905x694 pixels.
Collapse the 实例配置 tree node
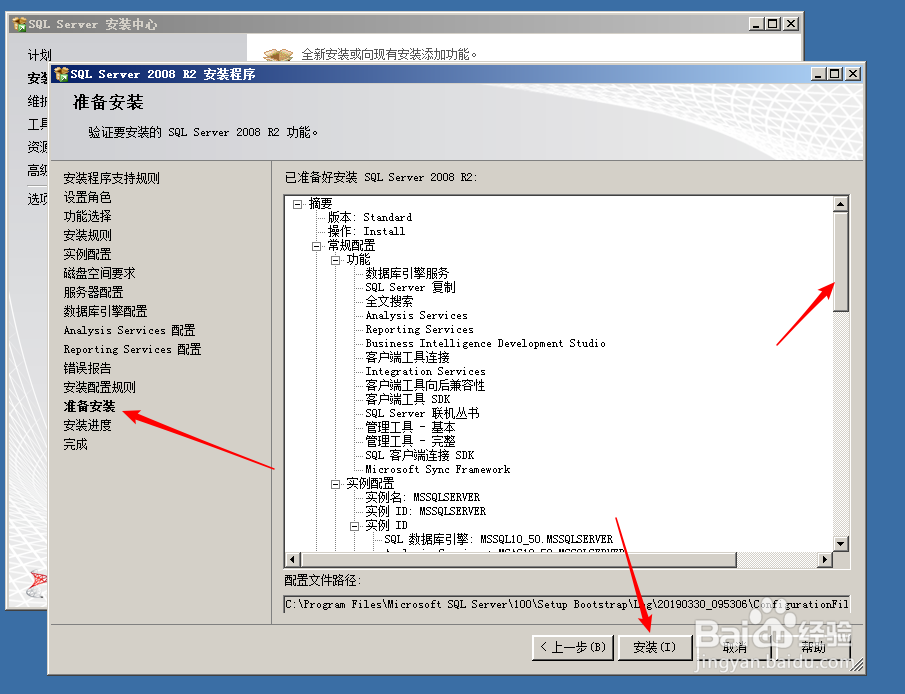pyautogui.click(x=335, y=484)
